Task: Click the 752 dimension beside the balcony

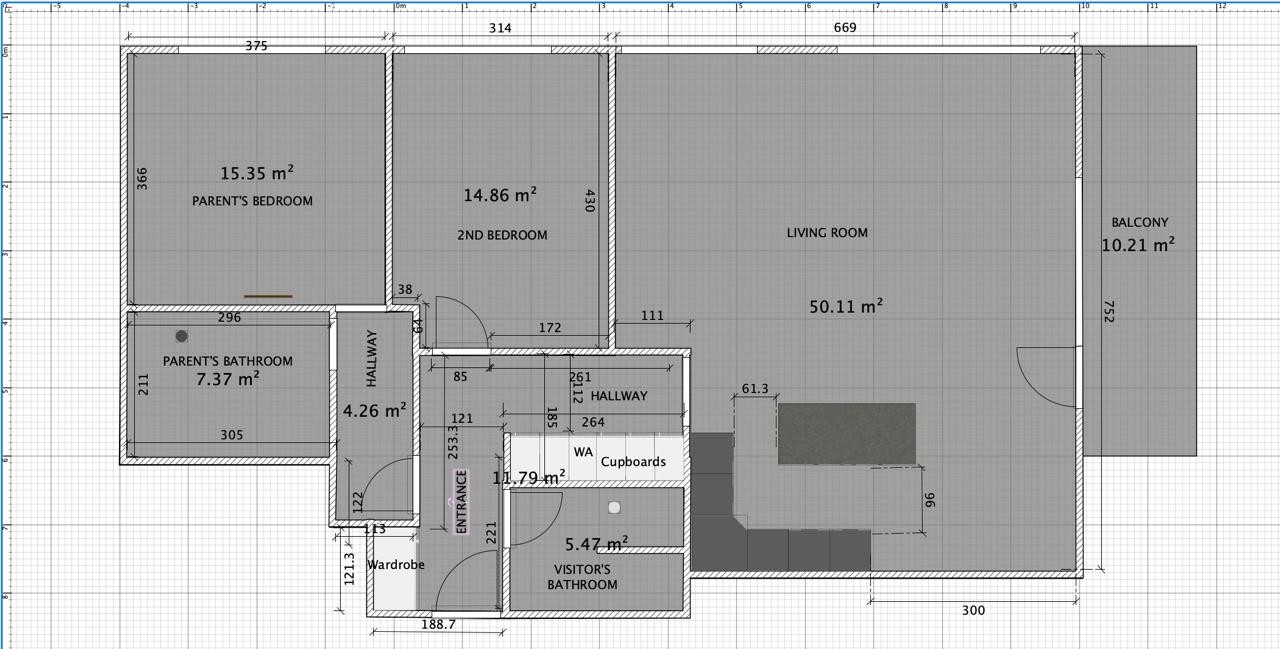Action: click(1108, 311)
